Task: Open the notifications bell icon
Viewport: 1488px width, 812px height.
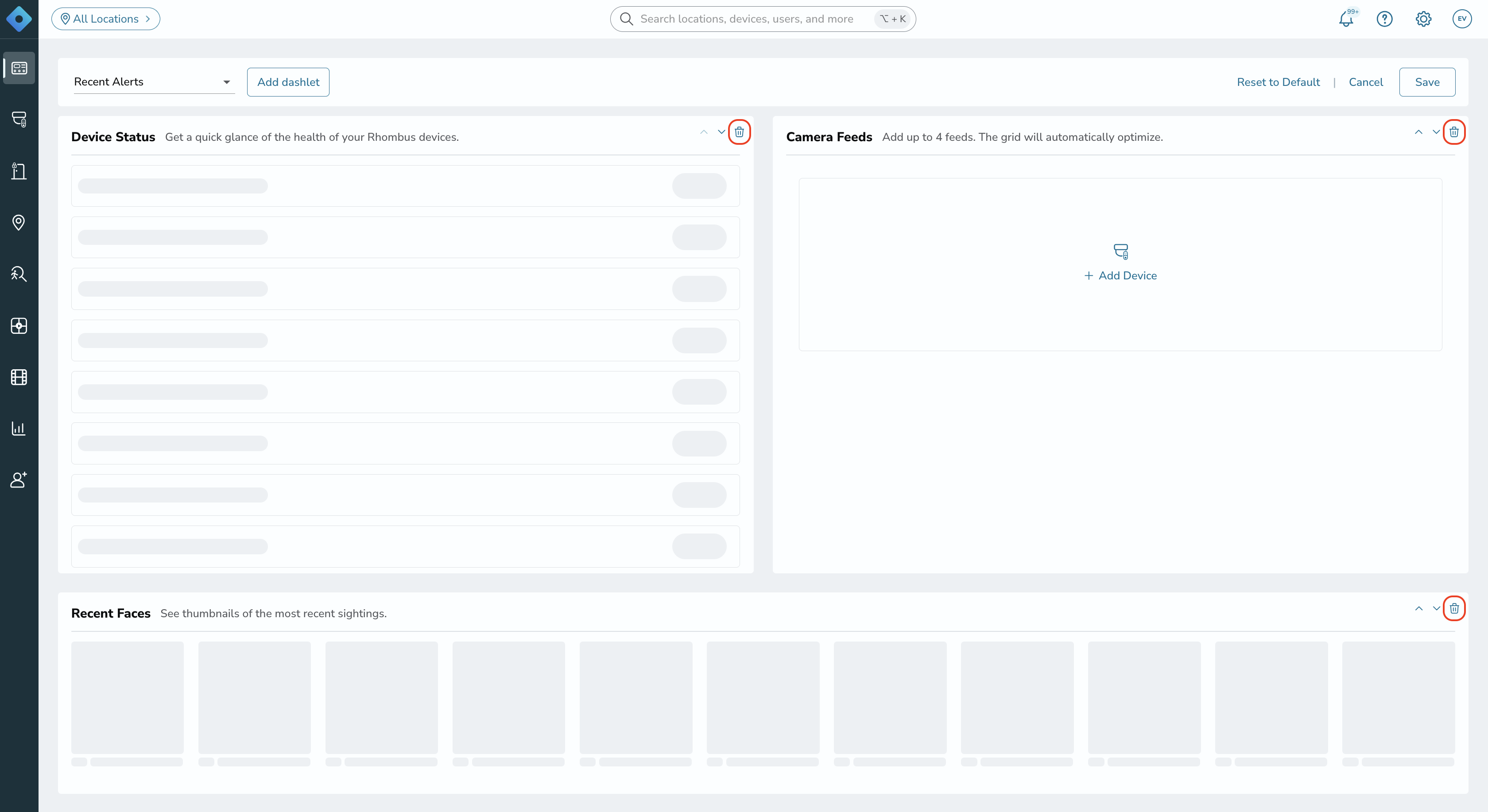Action: click(x=1346, y=19)
